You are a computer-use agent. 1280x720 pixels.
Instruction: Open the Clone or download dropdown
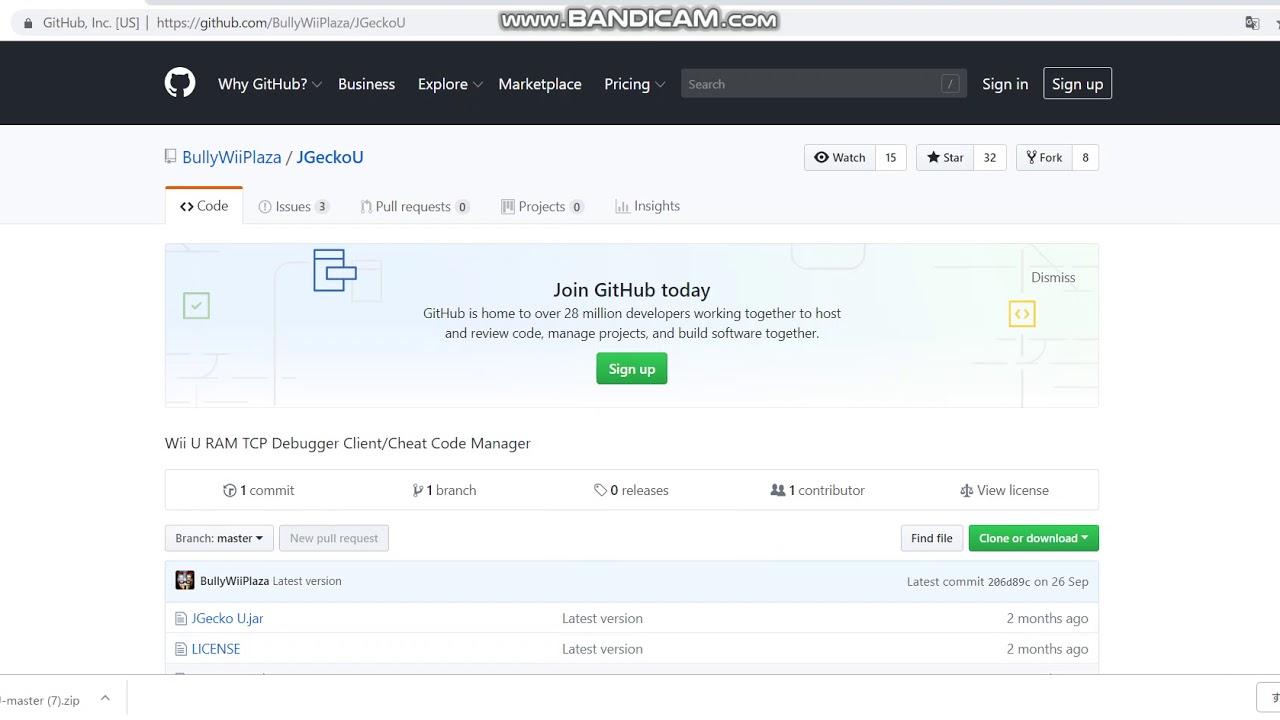pos(1033,538)
